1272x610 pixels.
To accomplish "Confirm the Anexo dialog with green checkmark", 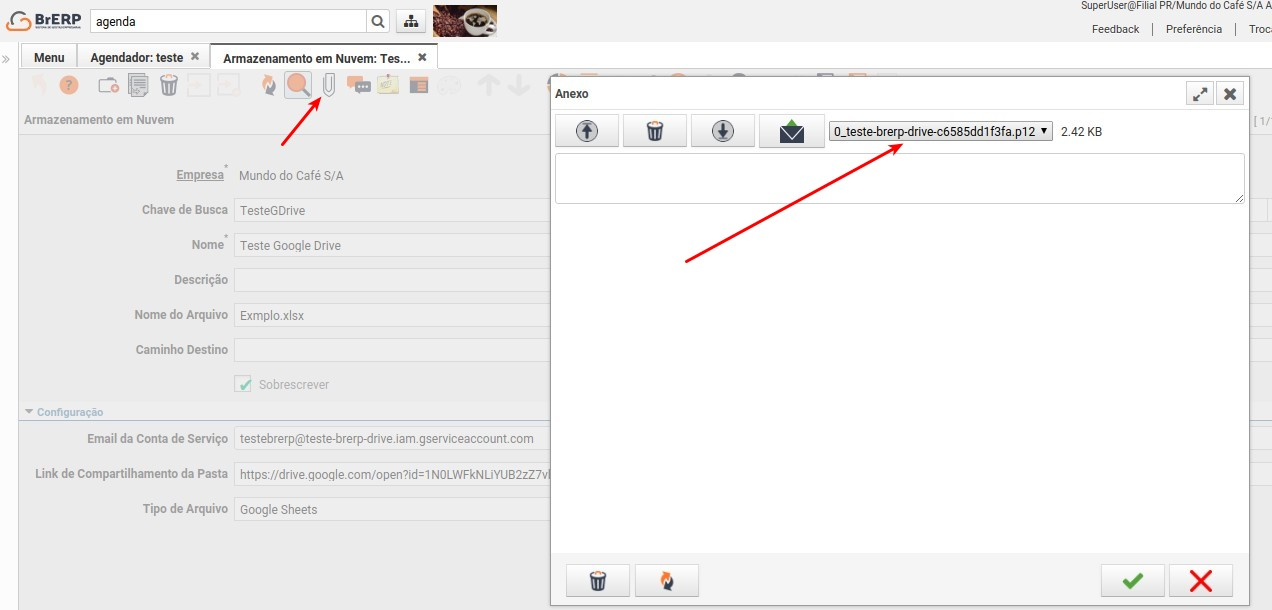I will point(1133,581).
